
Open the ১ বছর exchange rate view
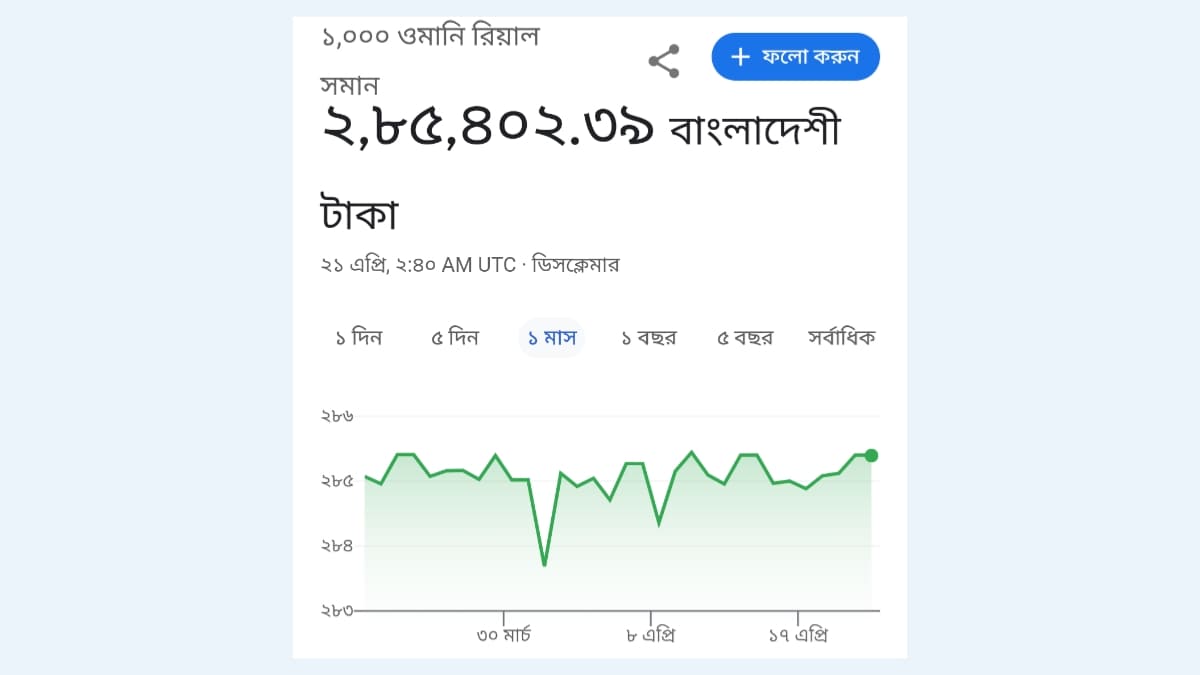click(x=648, y=337)
